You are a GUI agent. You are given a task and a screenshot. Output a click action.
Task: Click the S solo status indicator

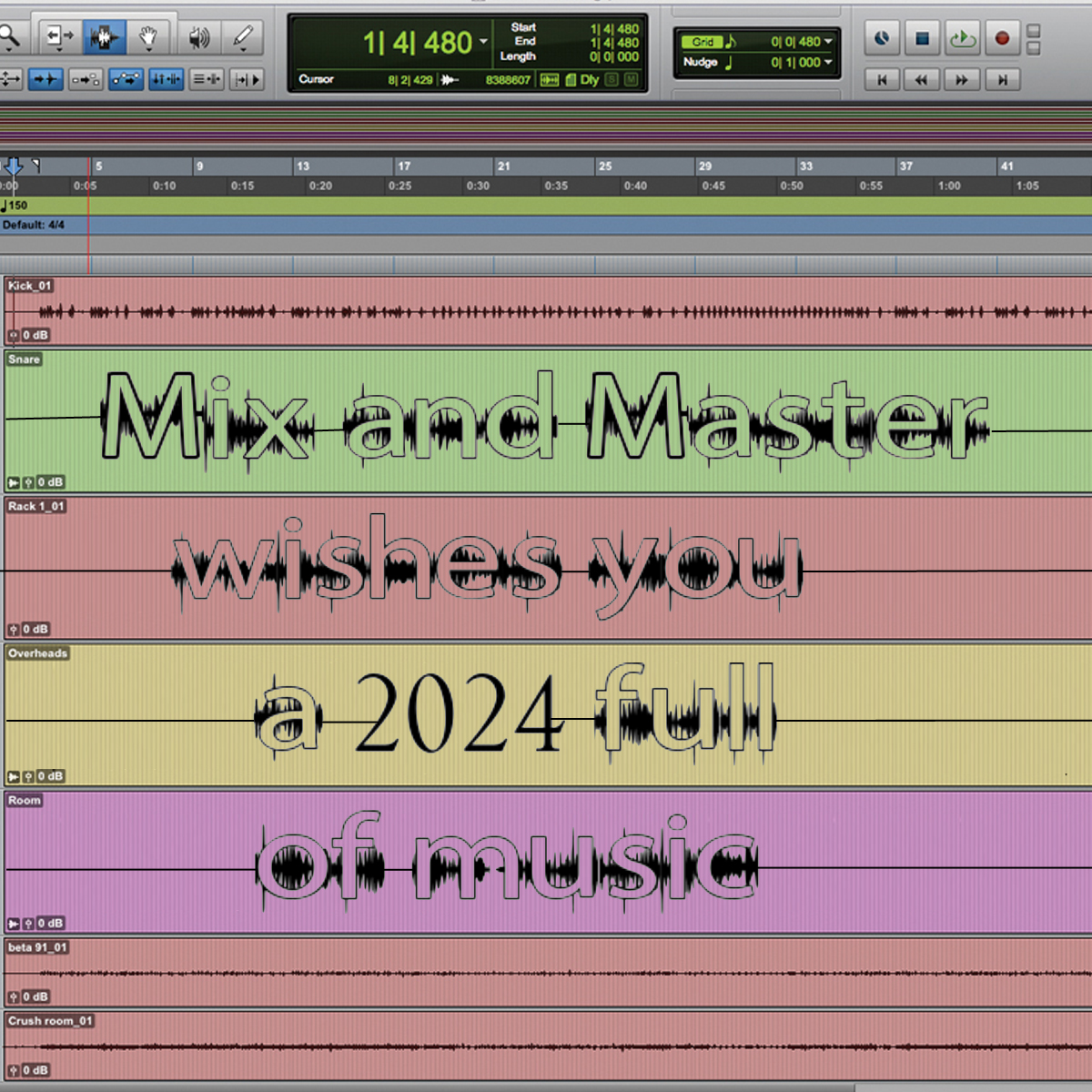612,80
